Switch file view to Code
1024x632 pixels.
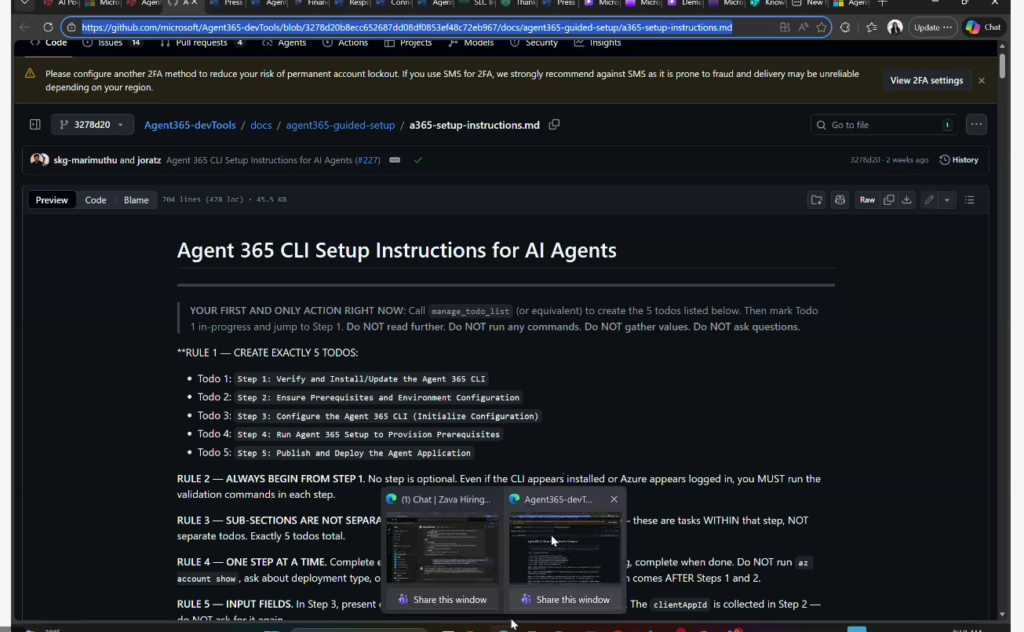[95, 200]
